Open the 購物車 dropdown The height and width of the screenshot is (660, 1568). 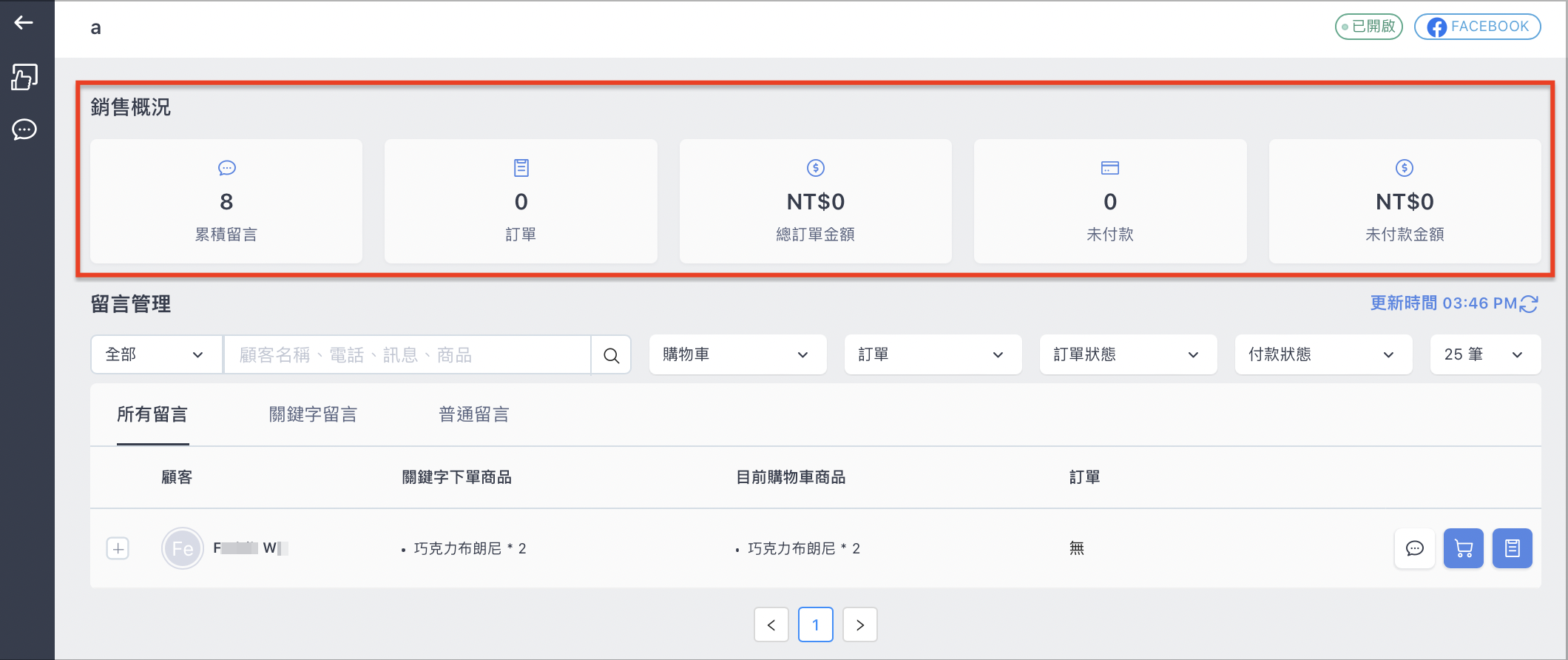click(737, 354)
